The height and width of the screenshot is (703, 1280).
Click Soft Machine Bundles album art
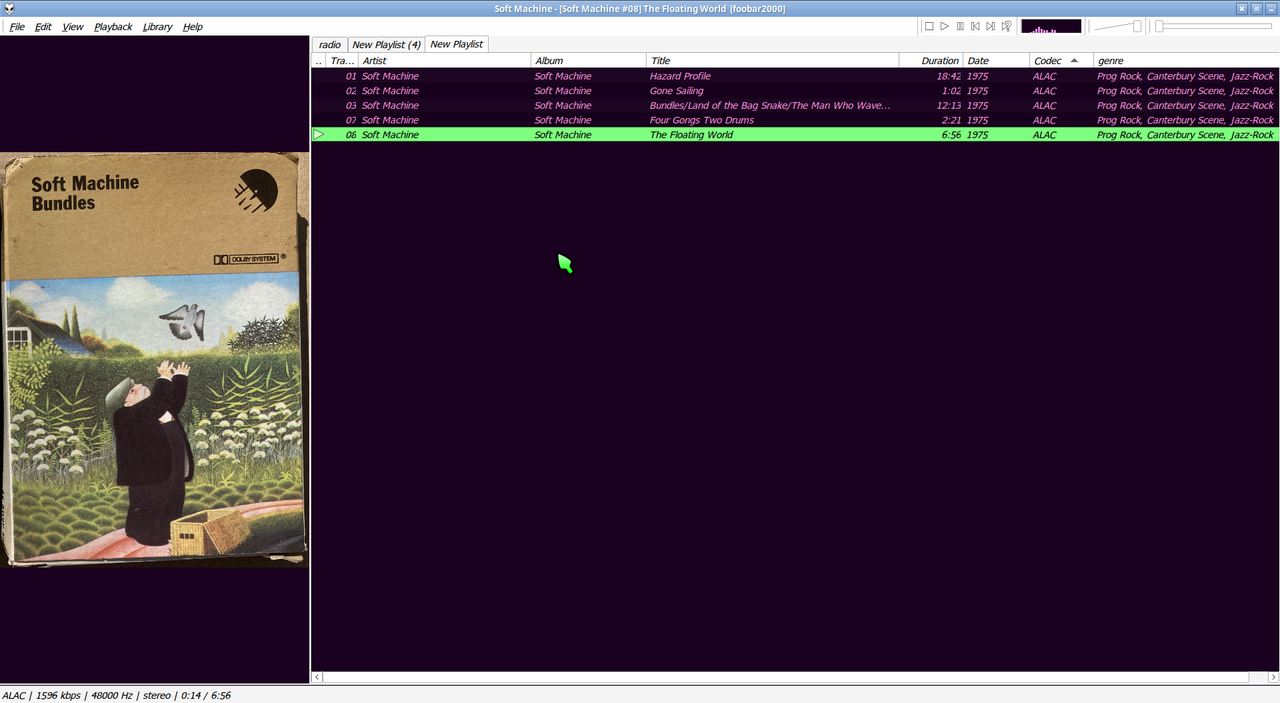click(x=155, y=360)
